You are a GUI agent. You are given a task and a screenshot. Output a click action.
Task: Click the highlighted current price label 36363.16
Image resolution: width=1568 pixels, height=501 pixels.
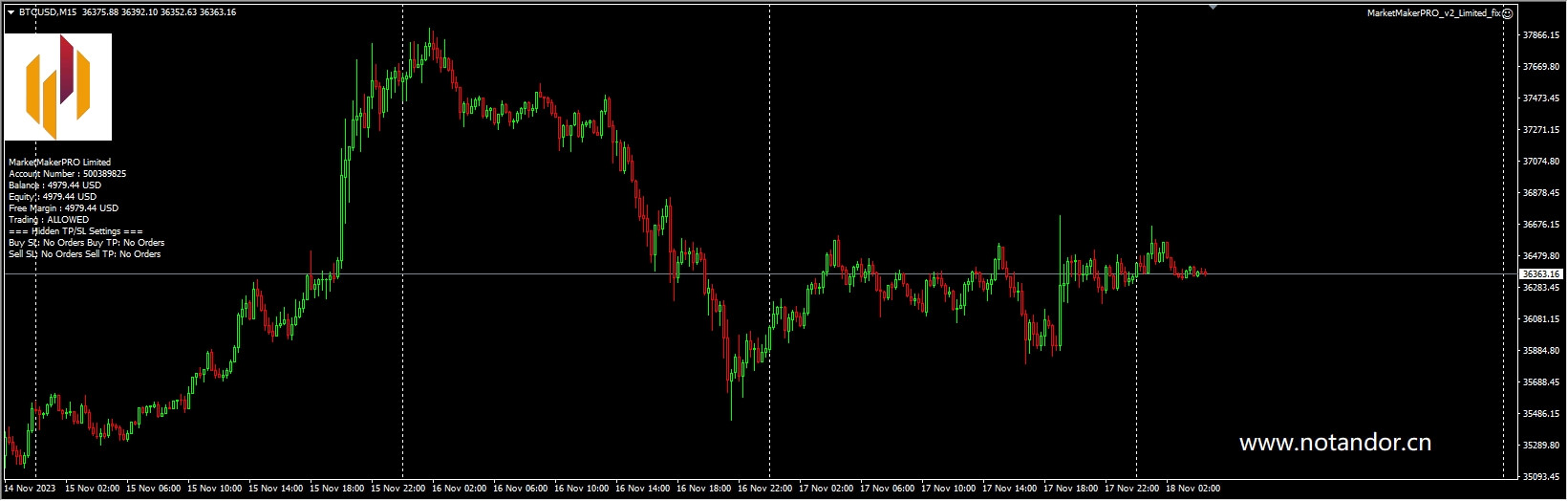1540,274
